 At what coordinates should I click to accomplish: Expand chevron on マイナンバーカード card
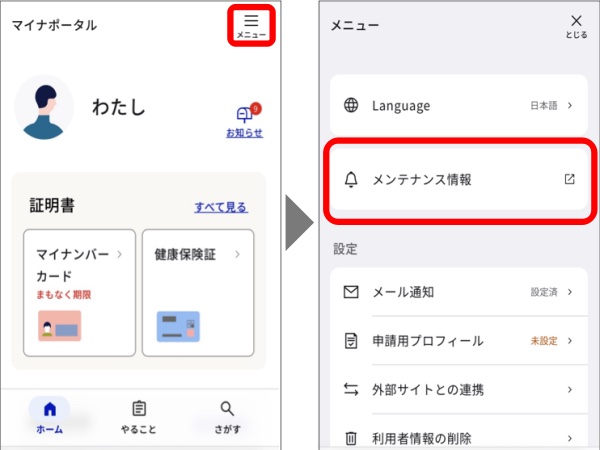coord(120,254)
